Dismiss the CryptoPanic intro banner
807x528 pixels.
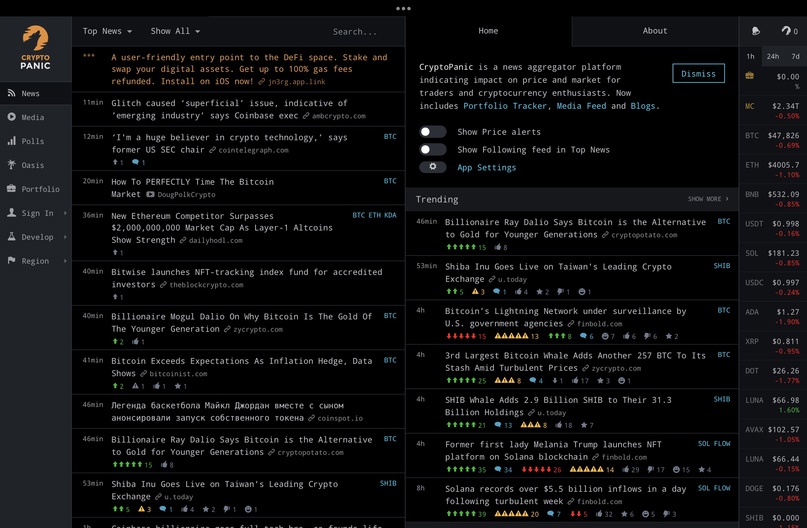click(x=698, y=73)
